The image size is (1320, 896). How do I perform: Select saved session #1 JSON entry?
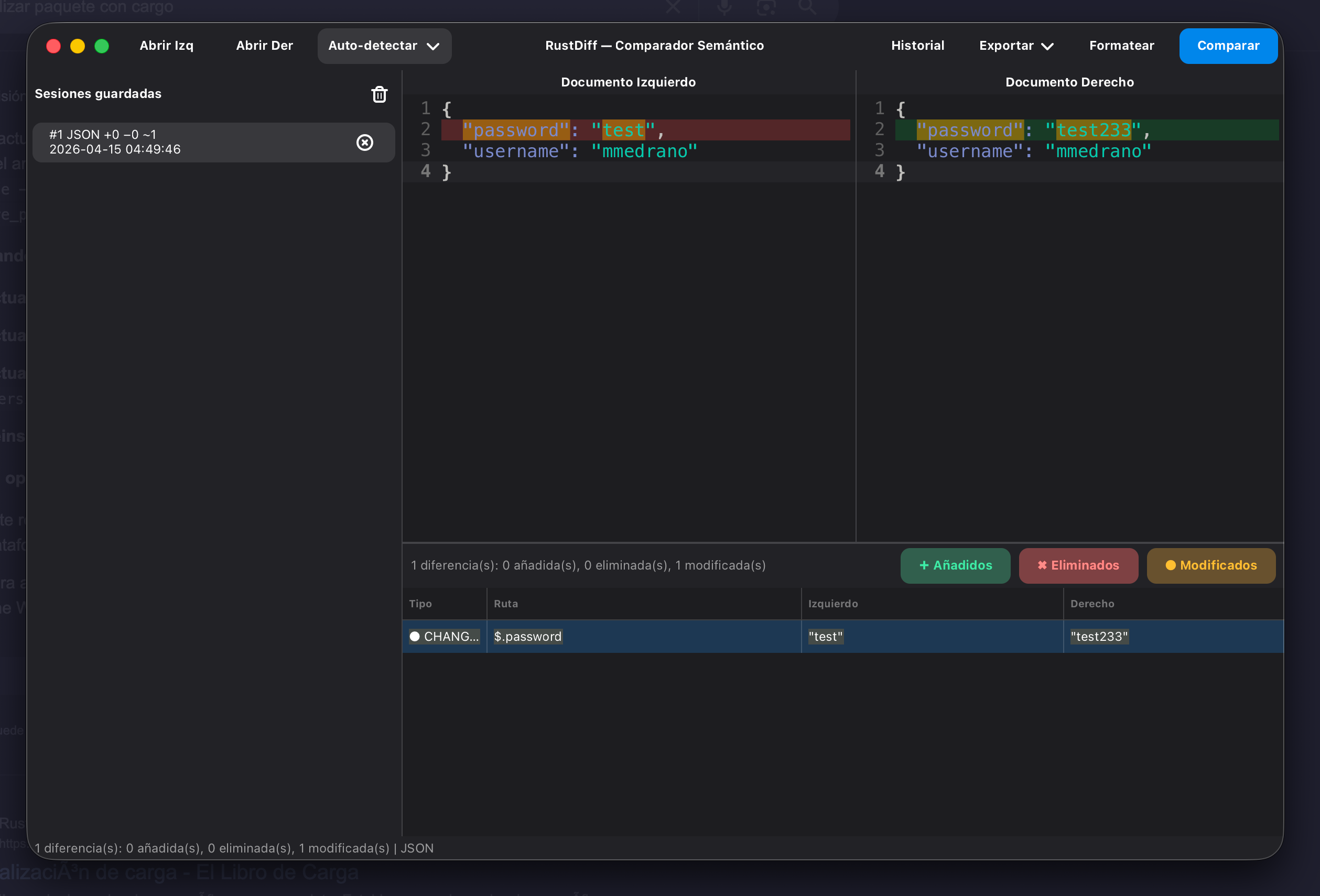(x=213, y=143)
